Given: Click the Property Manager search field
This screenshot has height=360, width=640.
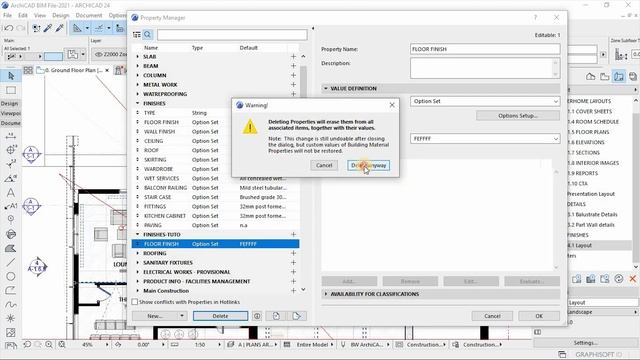Looking at the screenshot, I should (232, 35).
